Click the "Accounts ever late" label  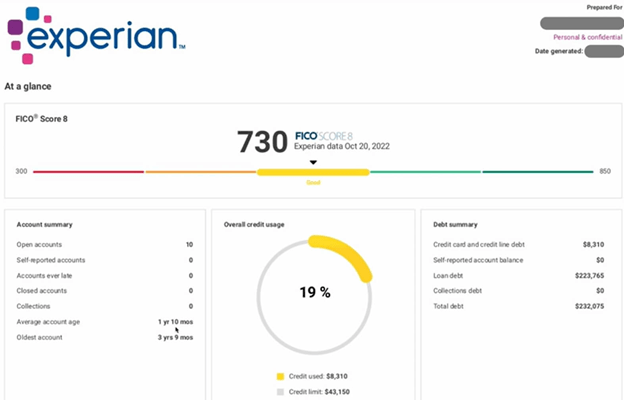(44, 275)
